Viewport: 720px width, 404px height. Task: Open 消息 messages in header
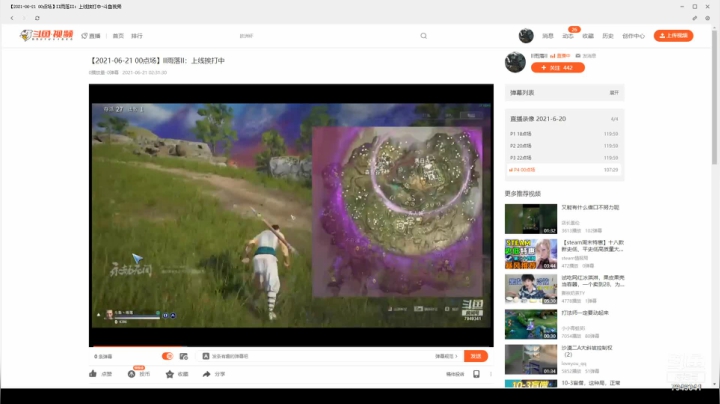tap(548, 36)
